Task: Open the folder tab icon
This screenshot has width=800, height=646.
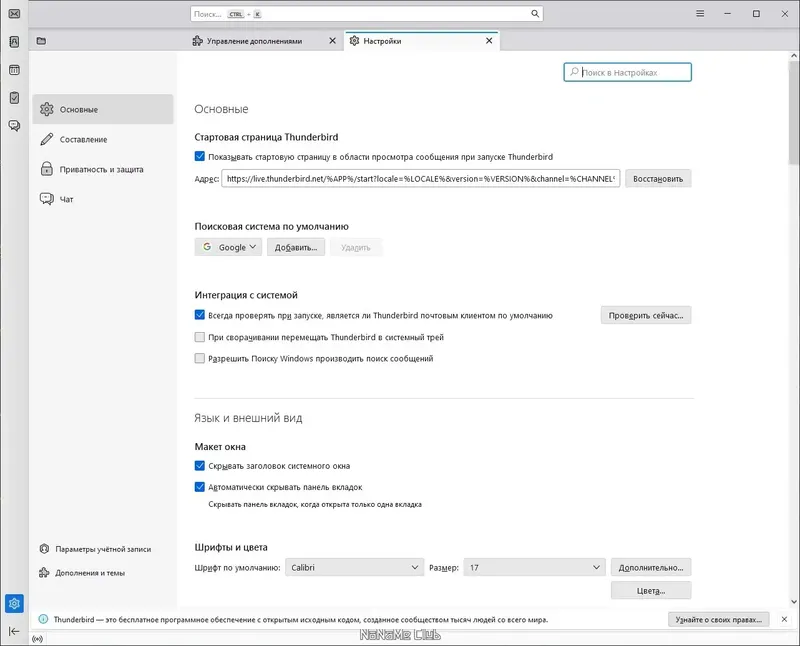Action: (41, 41)
